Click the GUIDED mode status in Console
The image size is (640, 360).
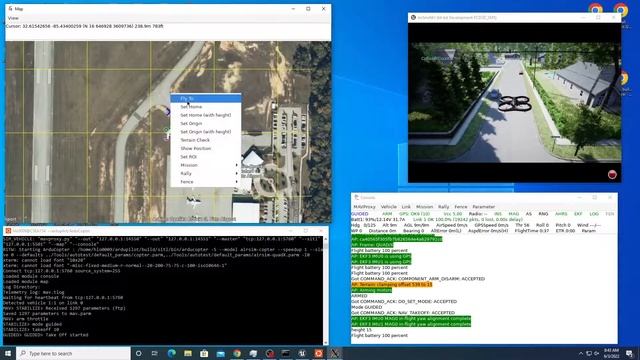[360, 214]
